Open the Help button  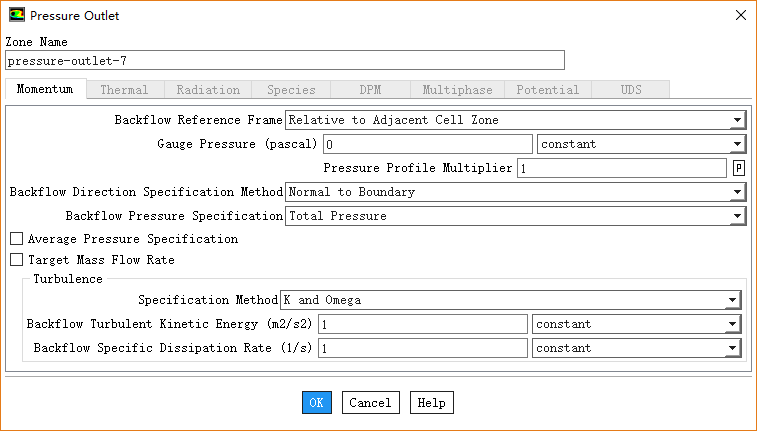pyautogui.click(x=431, y=402)
